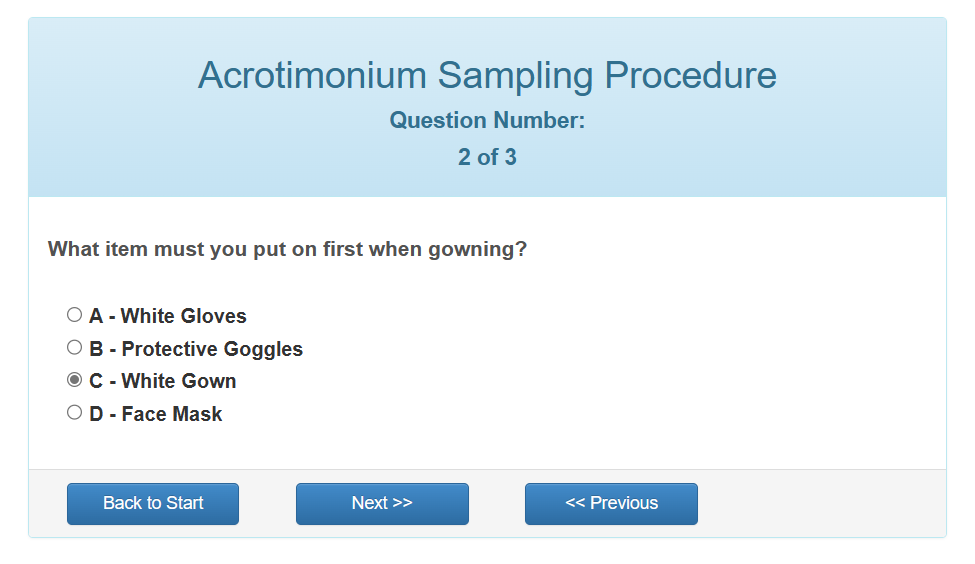Select the radio button for option A
Image resolution: width=975 pixels, height=564 pixels.
(x=74, y=315)
